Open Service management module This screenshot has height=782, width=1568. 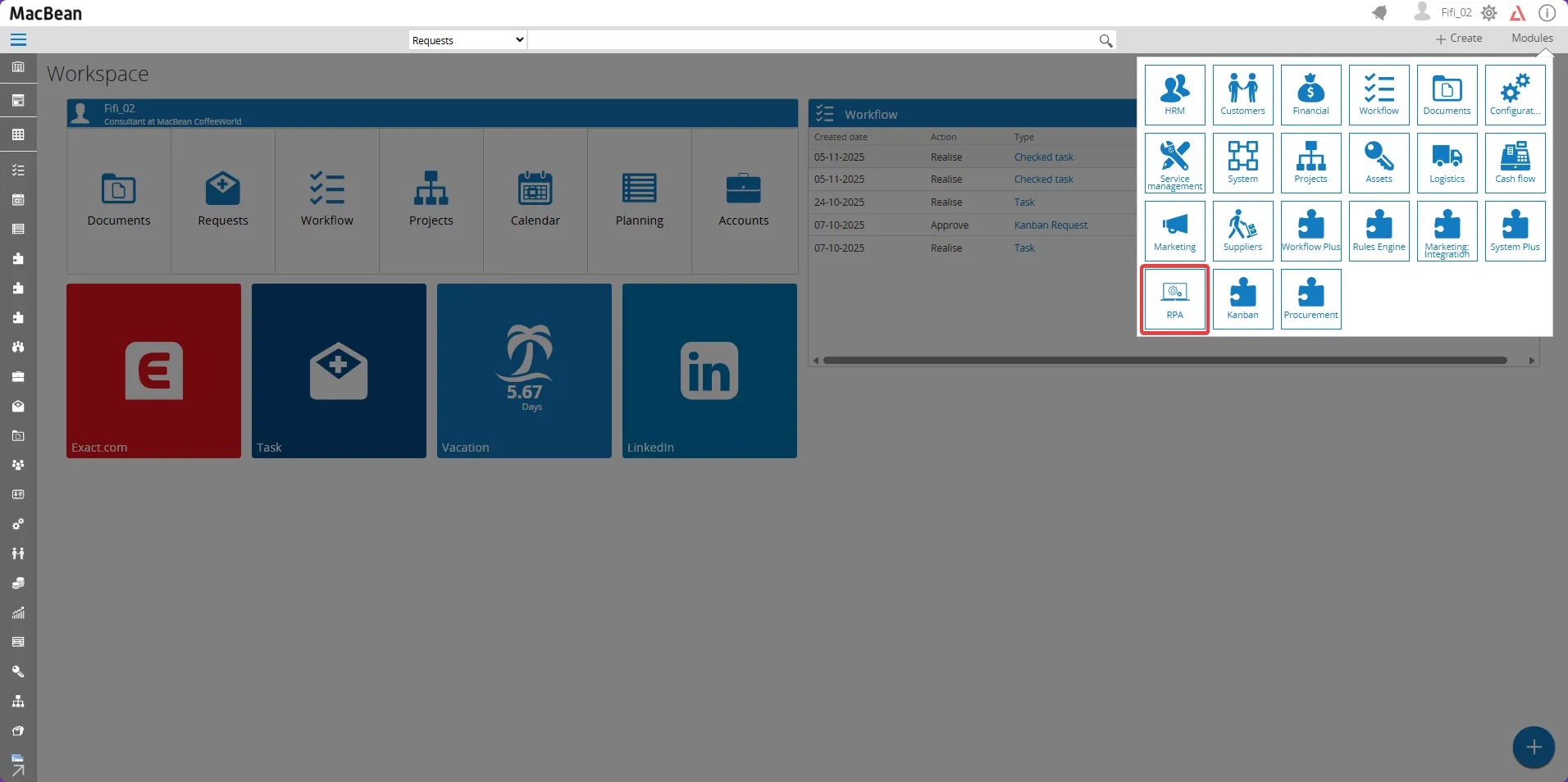[1174, 162]
